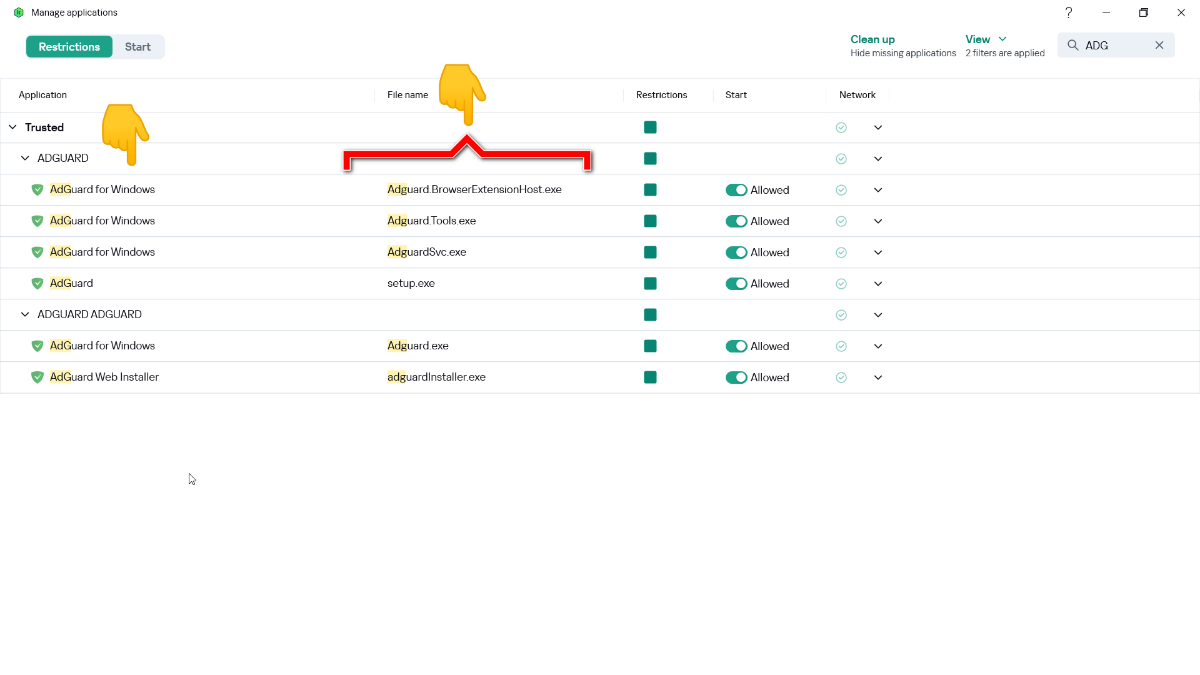Switch to the Restrictions tab
Image resolution: width=1200 pixels, height=675 pixels.
click(69, 47)
